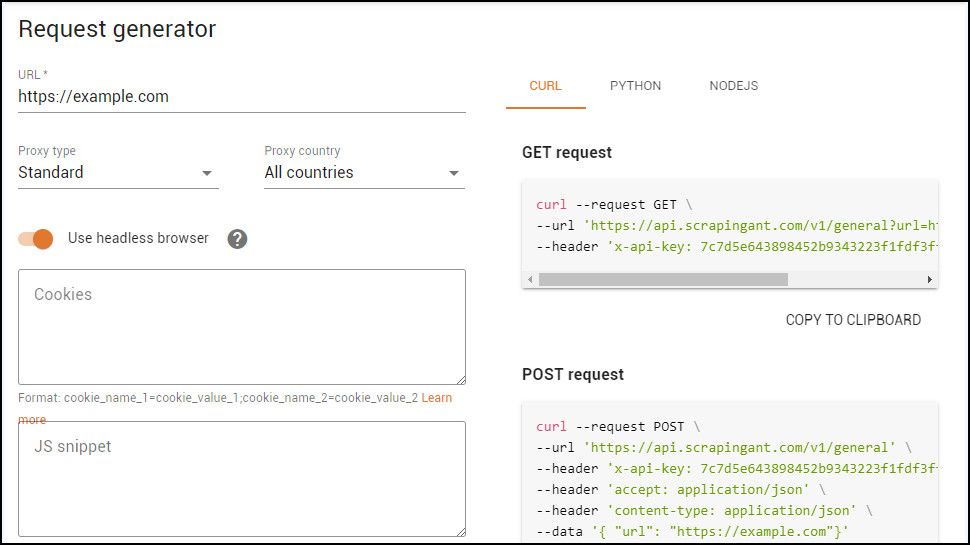Click inside the Cookies text area
970x545 pixels.
click(x=241, y=330)
